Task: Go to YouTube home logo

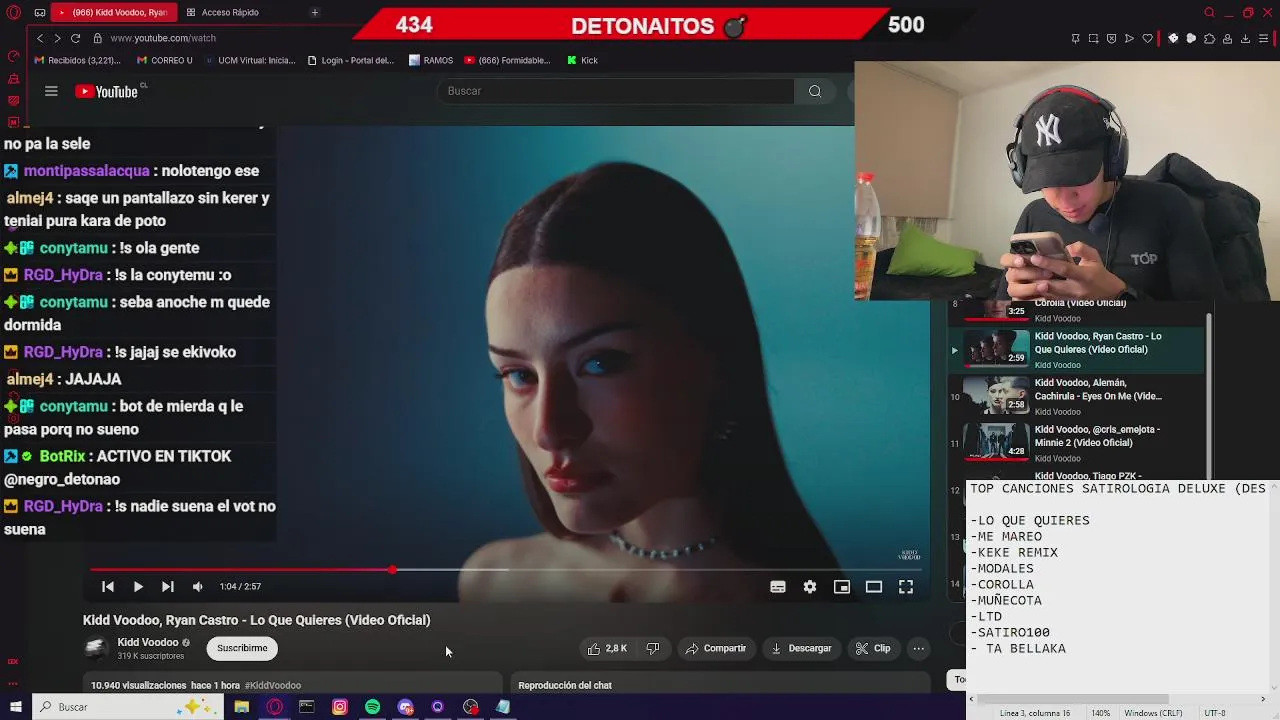Action: (x=107, y=91)
